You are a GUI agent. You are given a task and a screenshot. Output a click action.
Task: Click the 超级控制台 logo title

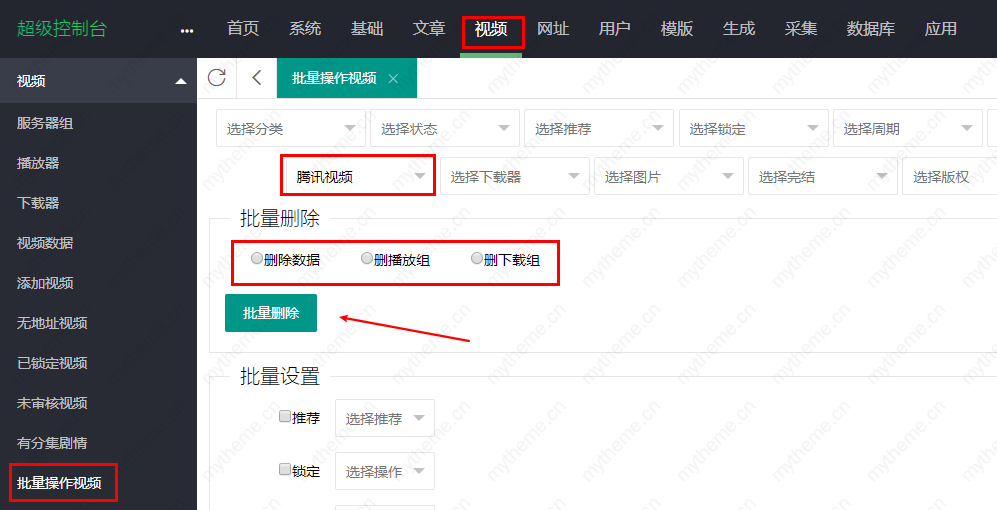(x=62, y=29)
